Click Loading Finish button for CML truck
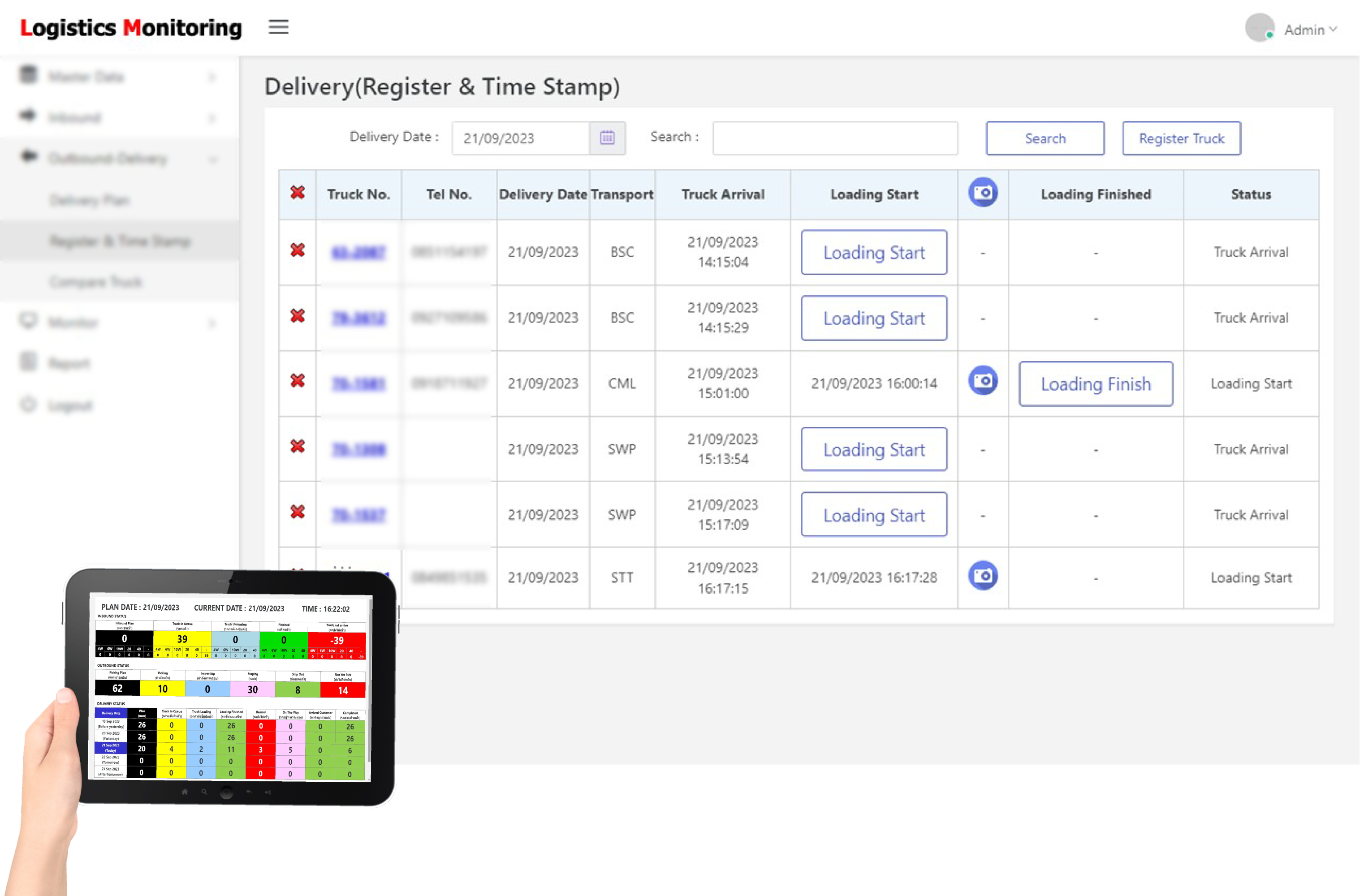The height and width of the screenshot is (896, 1364). pos(1096,384)
